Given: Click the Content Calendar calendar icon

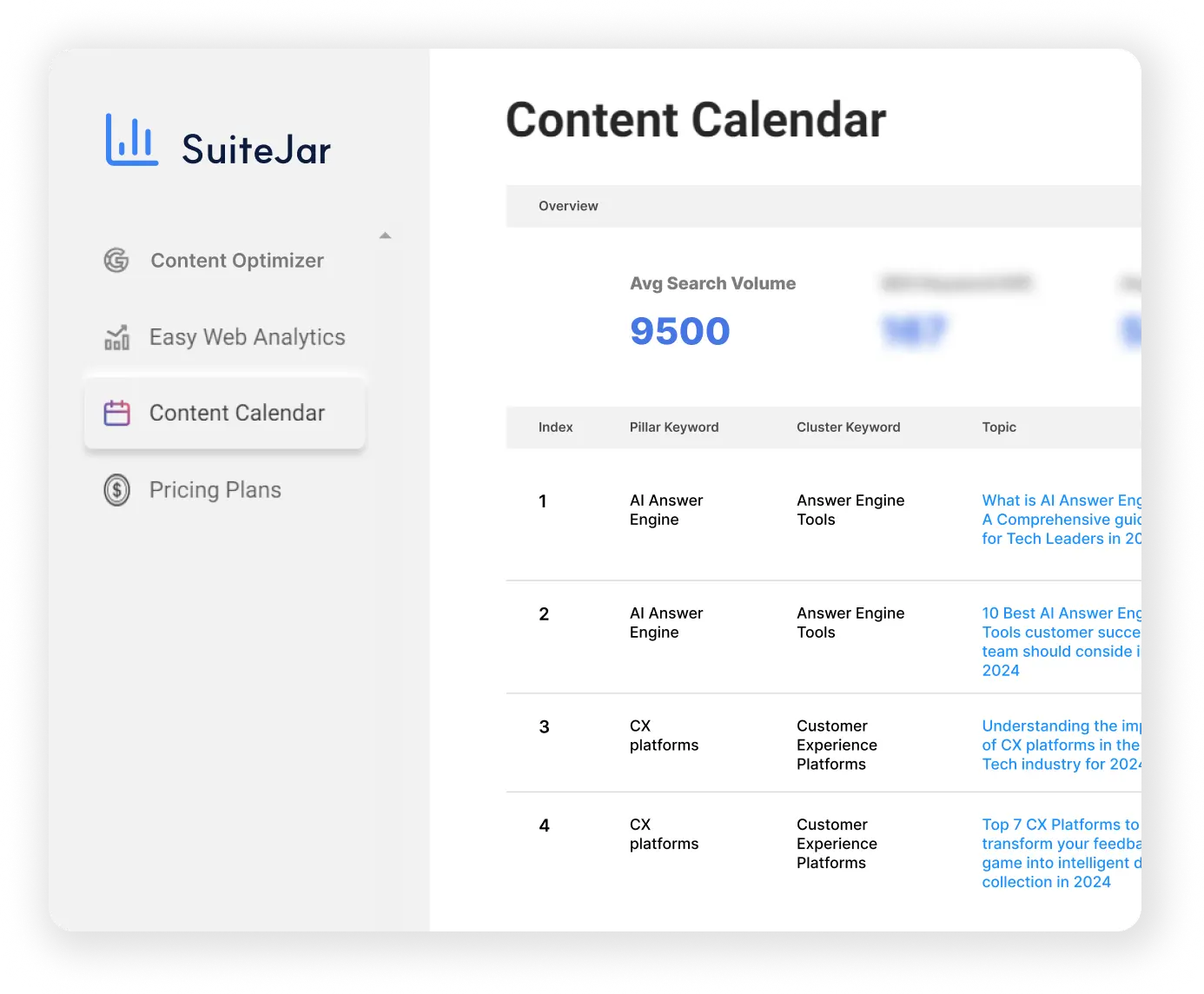Looking at the screenshot, I should tap(116, 412).
